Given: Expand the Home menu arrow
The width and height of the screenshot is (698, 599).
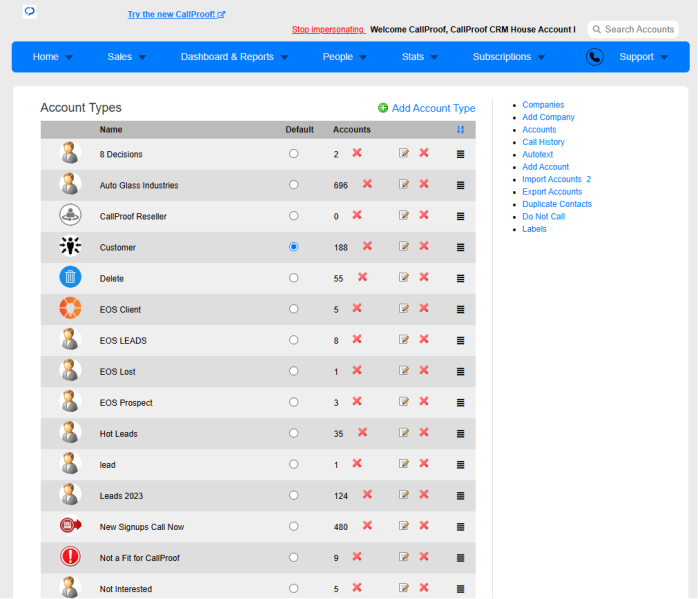Looking at the screenshot, I should 69,57.
